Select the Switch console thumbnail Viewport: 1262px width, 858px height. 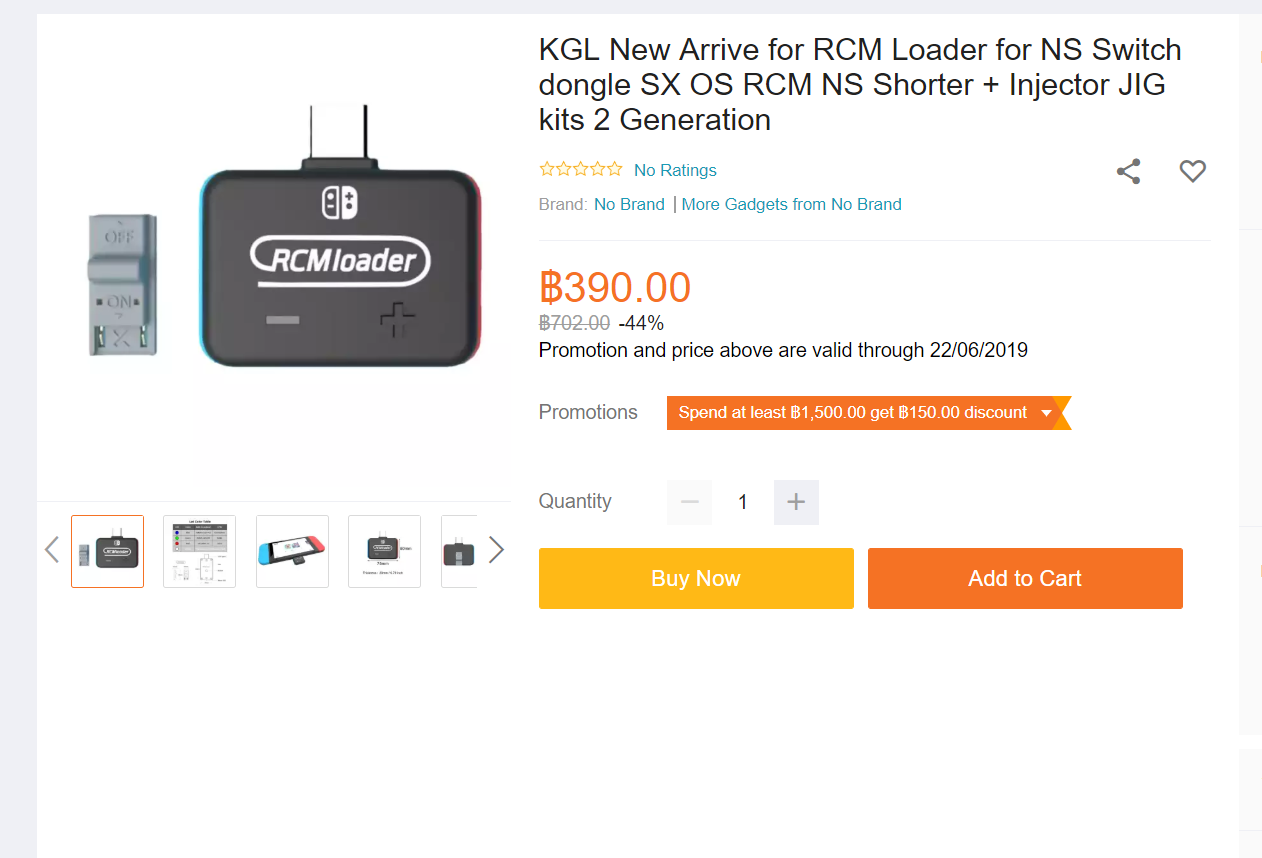(292, 551)
